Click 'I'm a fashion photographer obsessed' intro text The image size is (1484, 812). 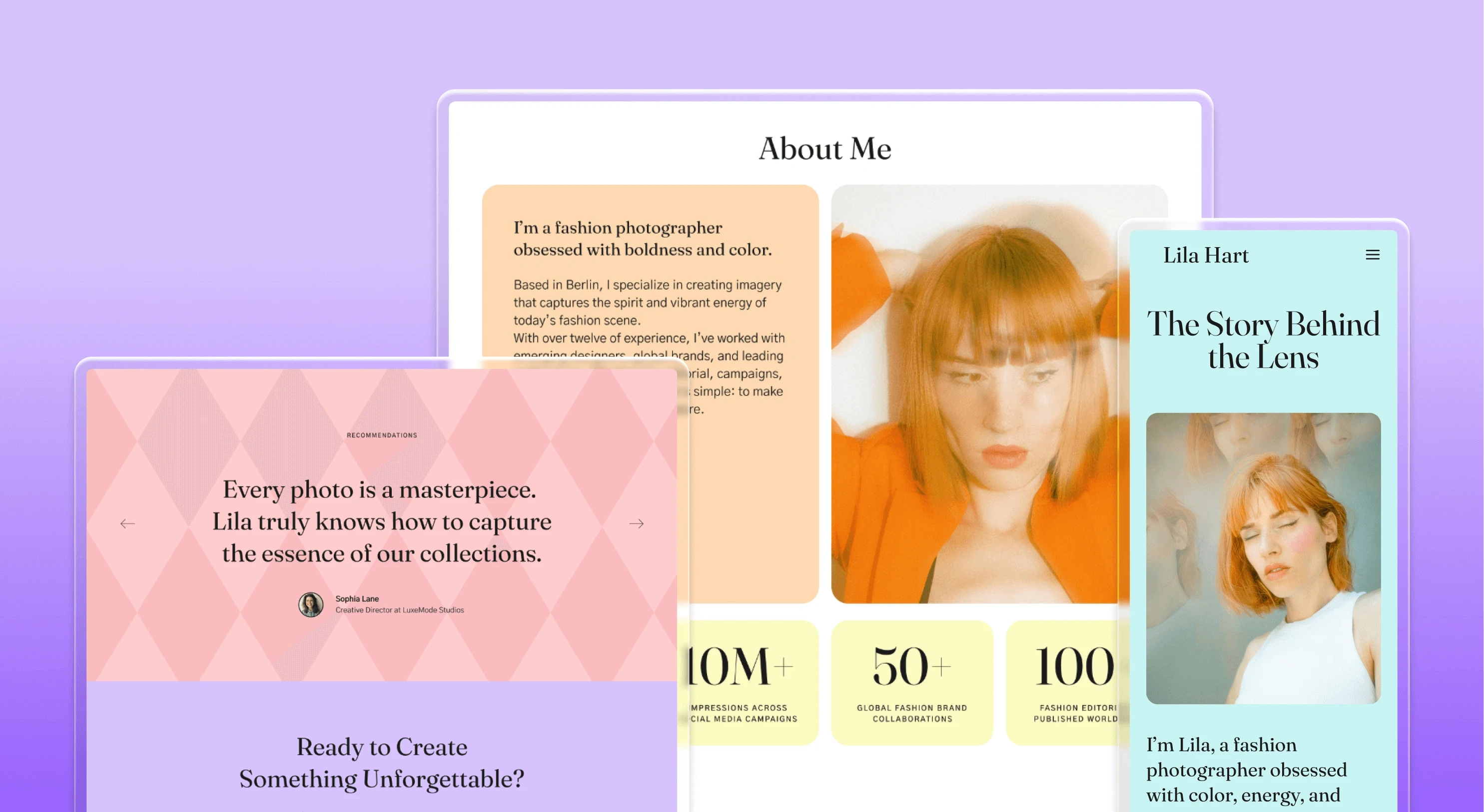click(643, 238)
